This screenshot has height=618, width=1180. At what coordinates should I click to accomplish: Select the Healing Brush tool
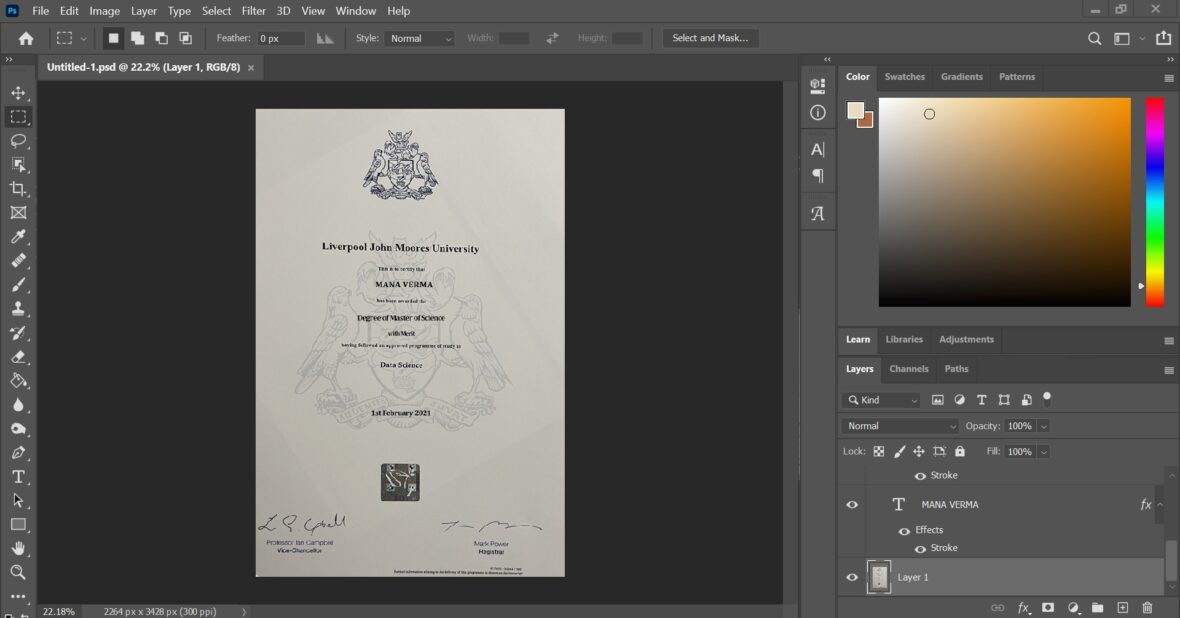[18, 260]
